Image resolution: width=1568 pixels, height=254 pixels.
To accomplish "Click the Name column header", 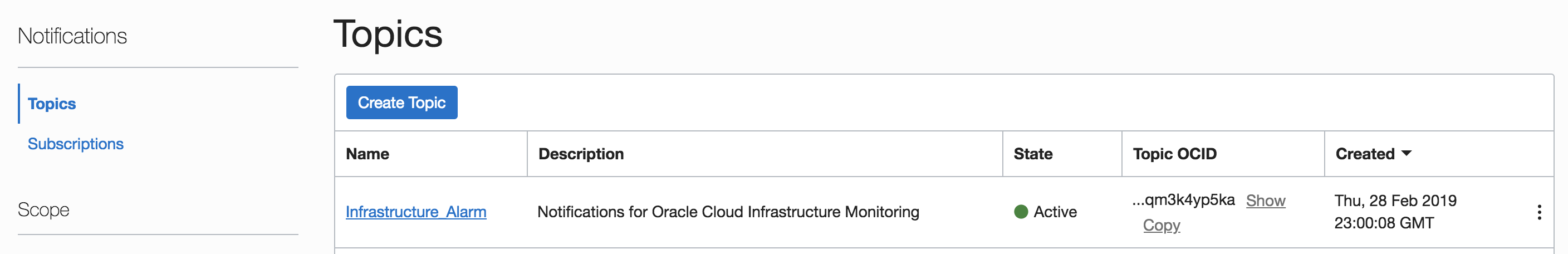I will (367, 154).
